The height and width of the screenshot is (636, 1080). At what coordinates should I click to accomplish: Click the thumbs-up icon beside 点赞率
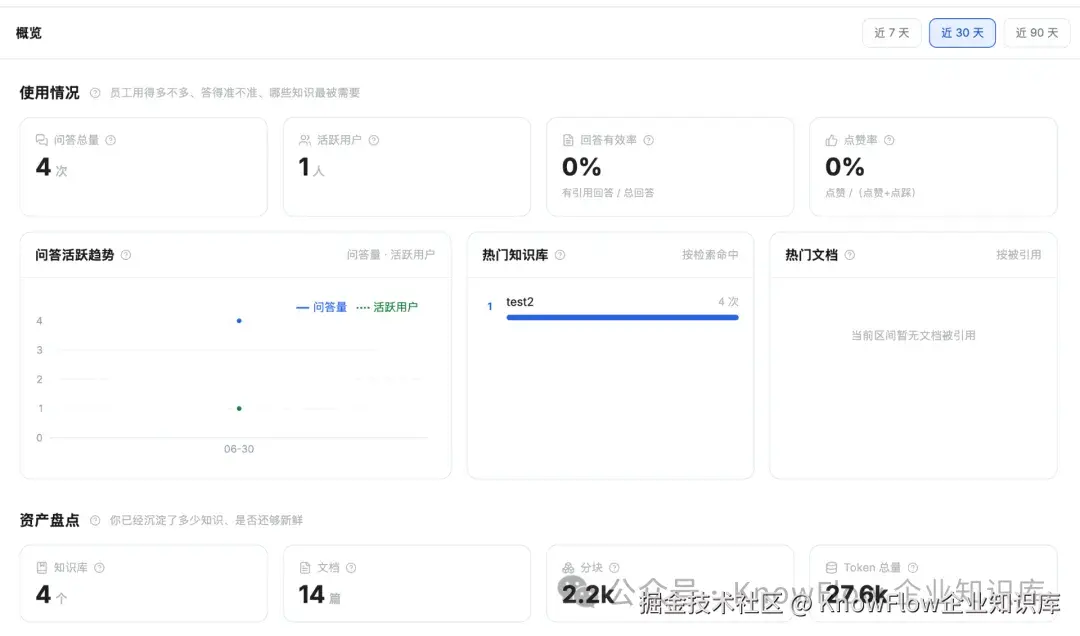click(x=831, y=140)
